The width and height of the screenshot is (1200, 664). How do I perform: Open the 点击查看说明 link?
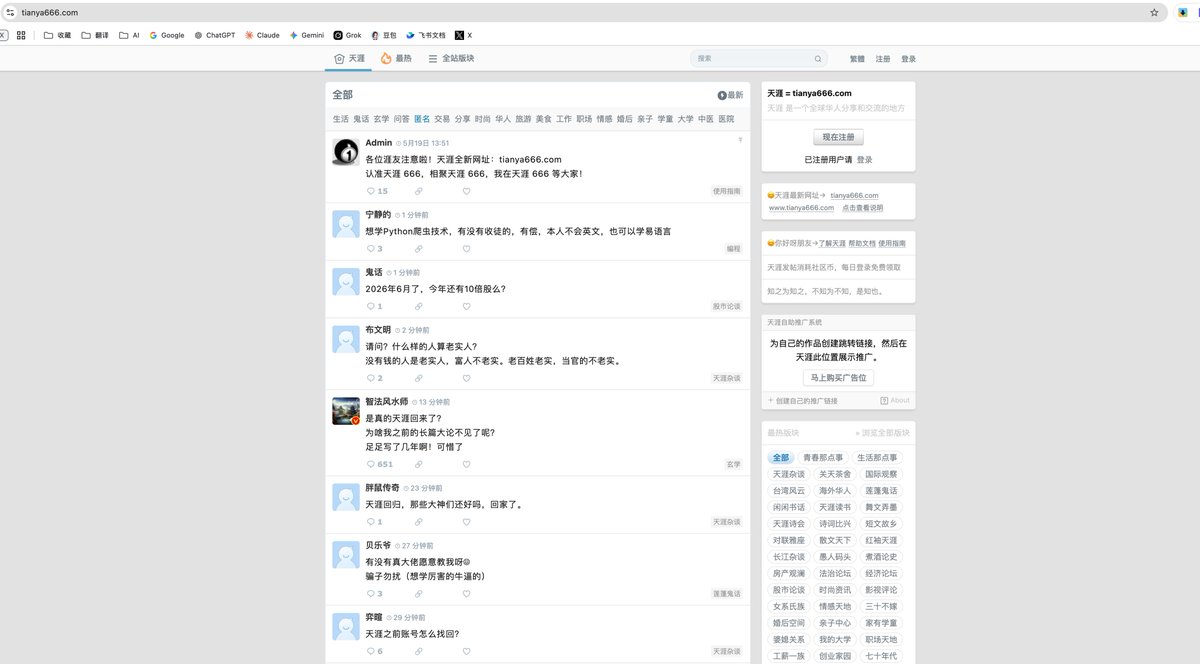(862, 208)
